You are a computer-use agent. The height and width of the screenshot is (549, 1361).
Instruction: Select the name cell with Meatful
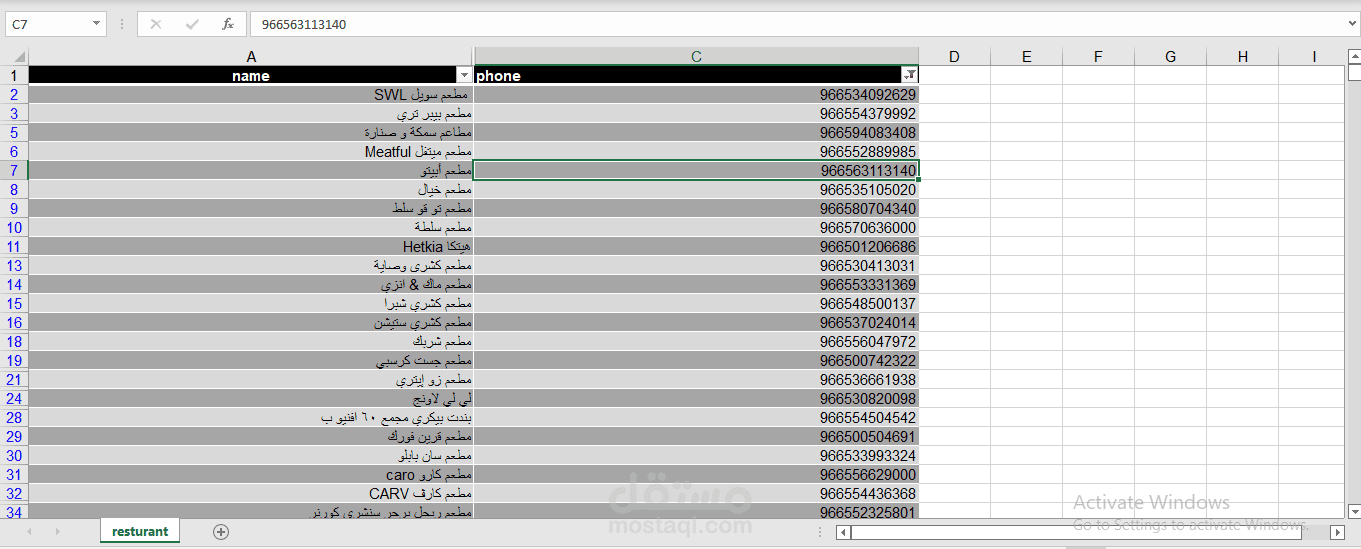[251, 152]
